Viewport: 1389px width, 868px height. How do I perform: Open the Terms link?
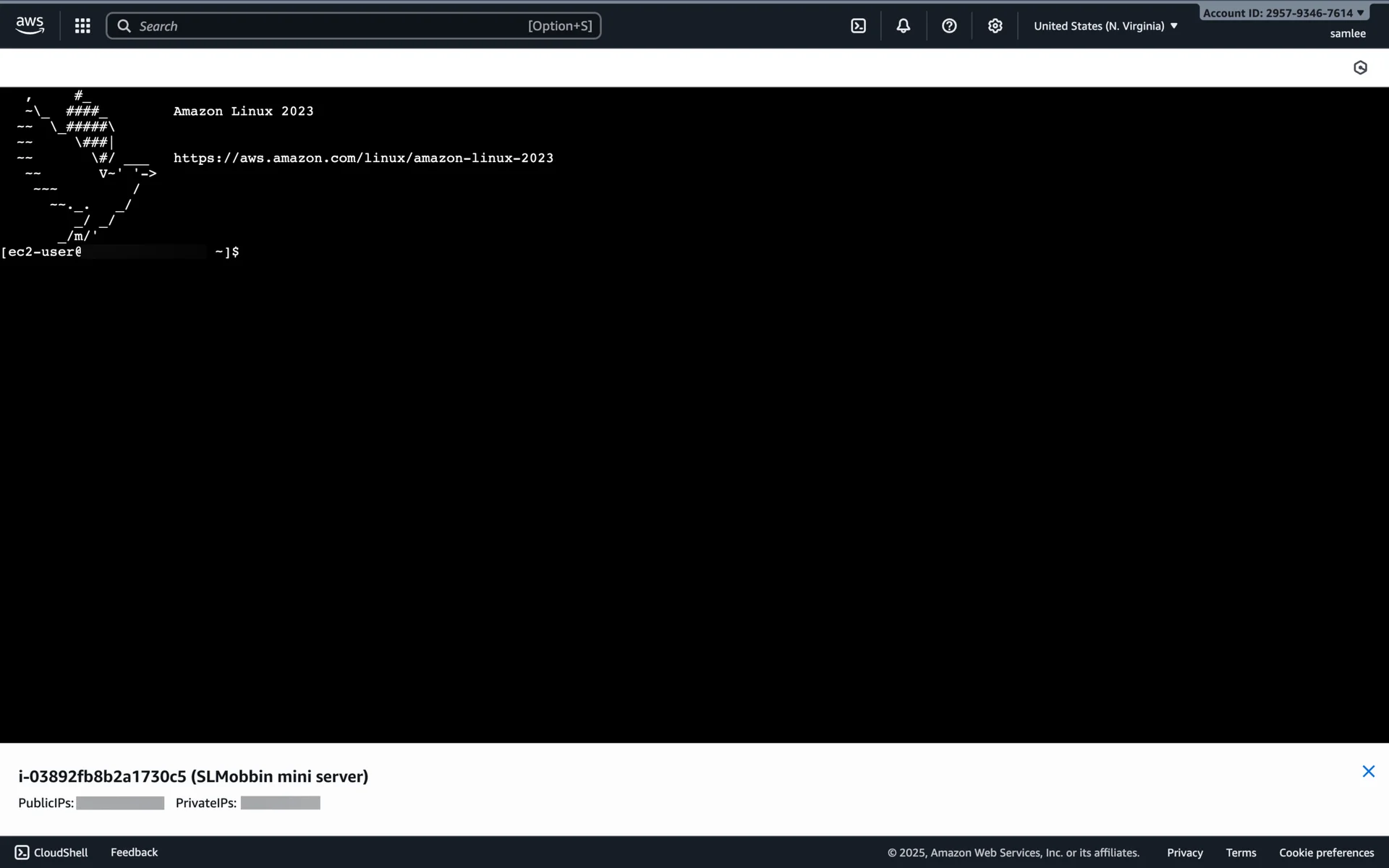click(1241, 853)
